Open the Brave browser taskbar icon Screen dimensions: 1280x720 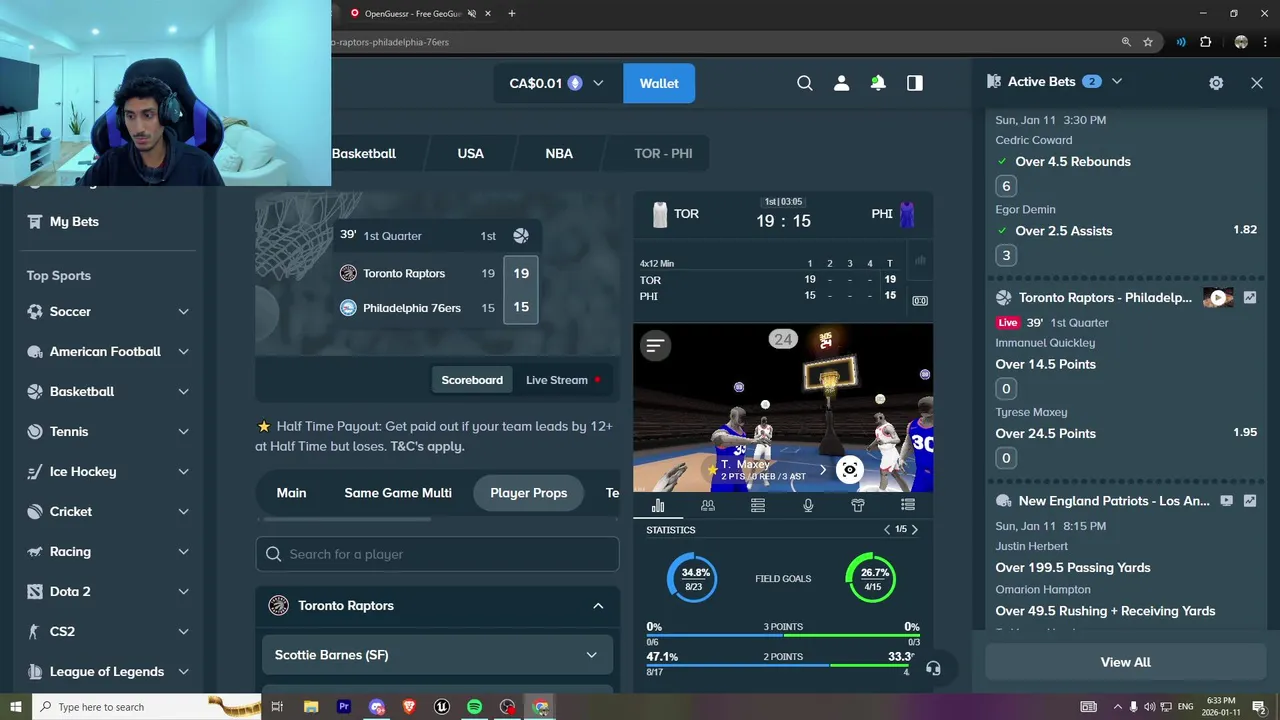409,707
